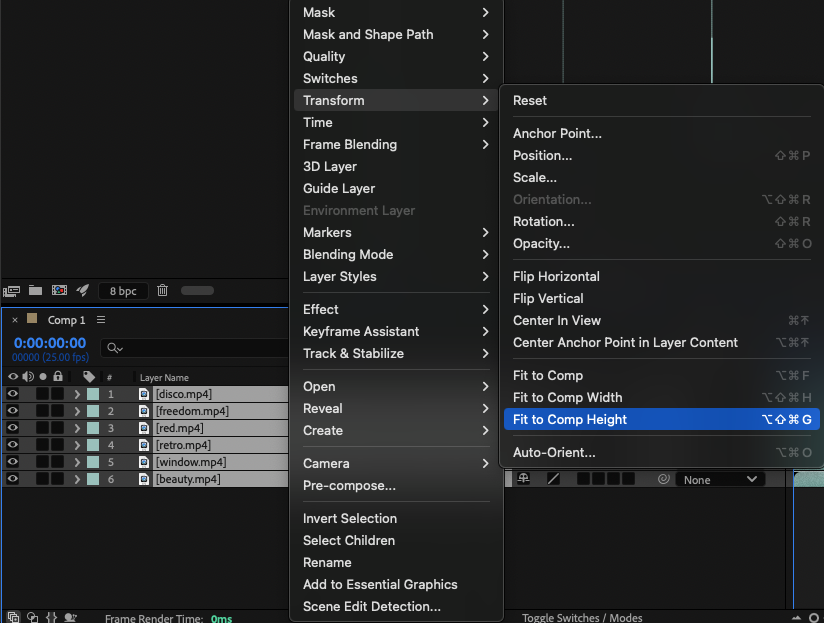Click the label color swatch of retro.mp4
The height and width of the screenshot is (623, 824).
93,445
